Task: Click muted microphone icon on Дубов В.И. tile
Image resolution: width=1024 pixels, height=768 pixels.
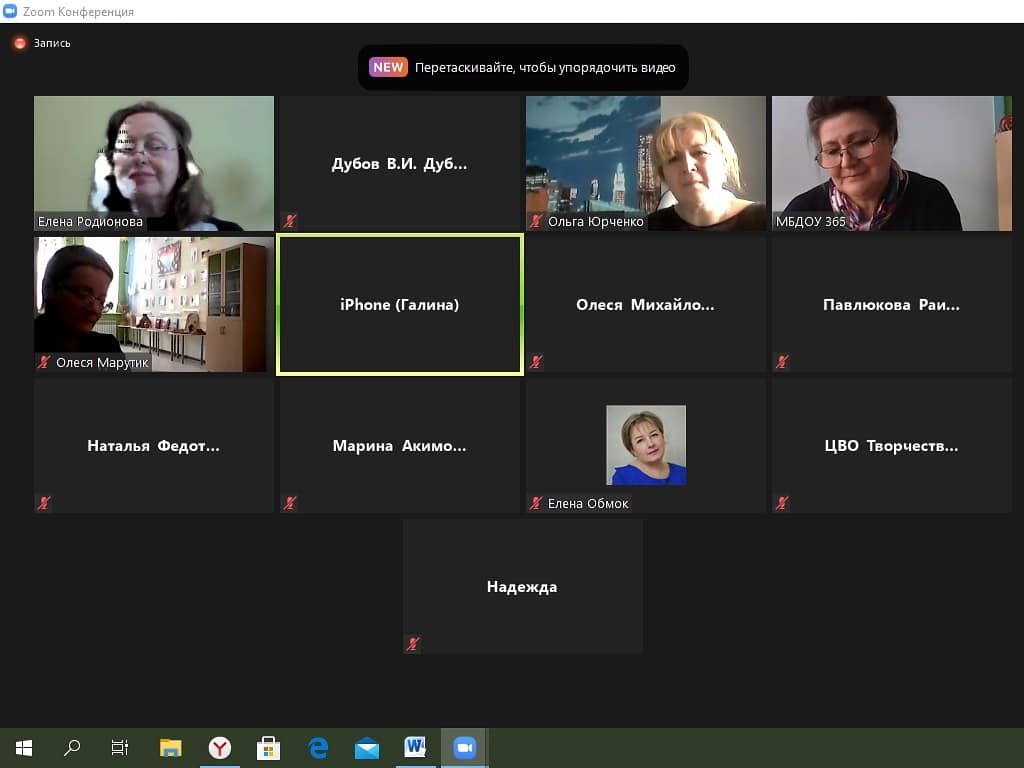Action: tap(290, 221)
